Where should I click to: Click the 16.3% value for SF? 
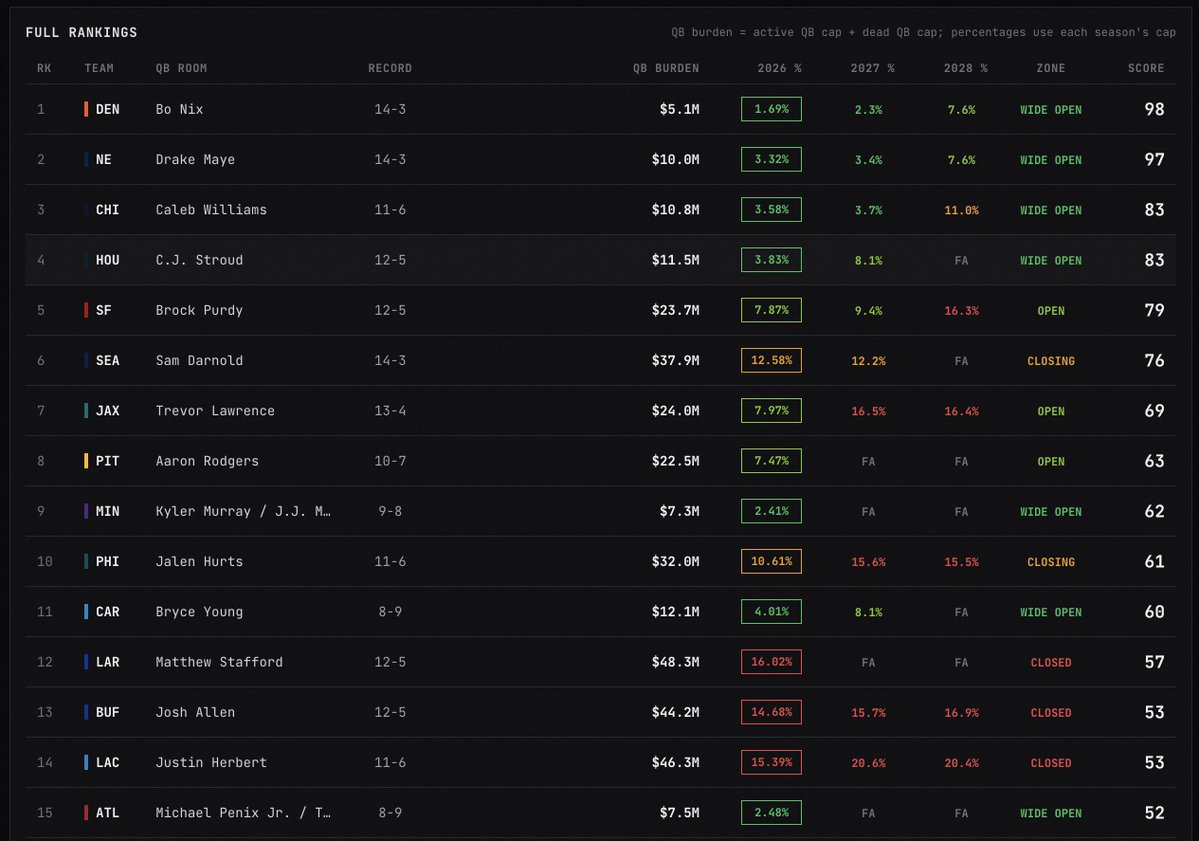(x=961, y=310)
